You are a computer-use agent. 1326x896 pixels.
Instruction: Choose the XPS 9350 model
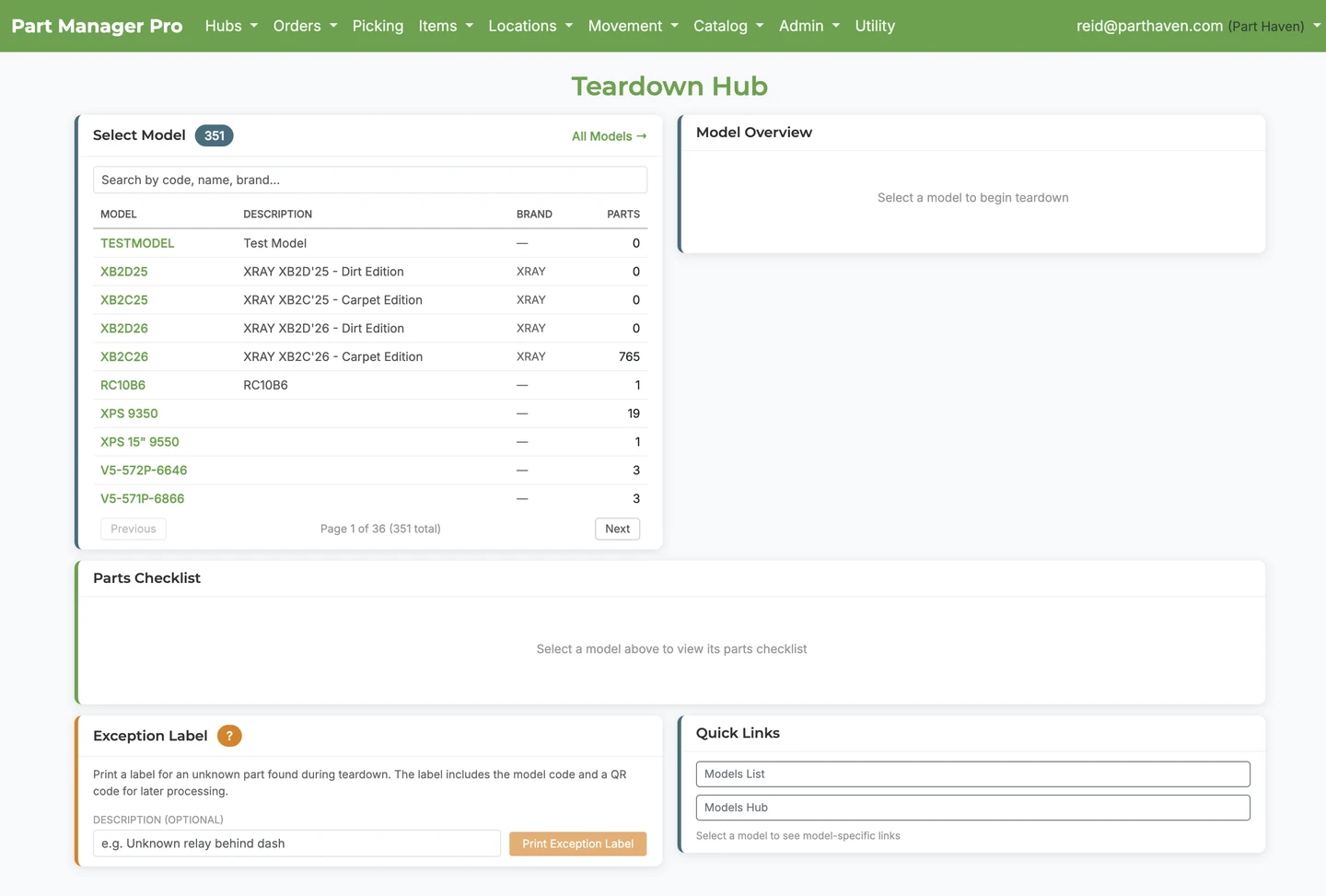click(x=129, y=413)
